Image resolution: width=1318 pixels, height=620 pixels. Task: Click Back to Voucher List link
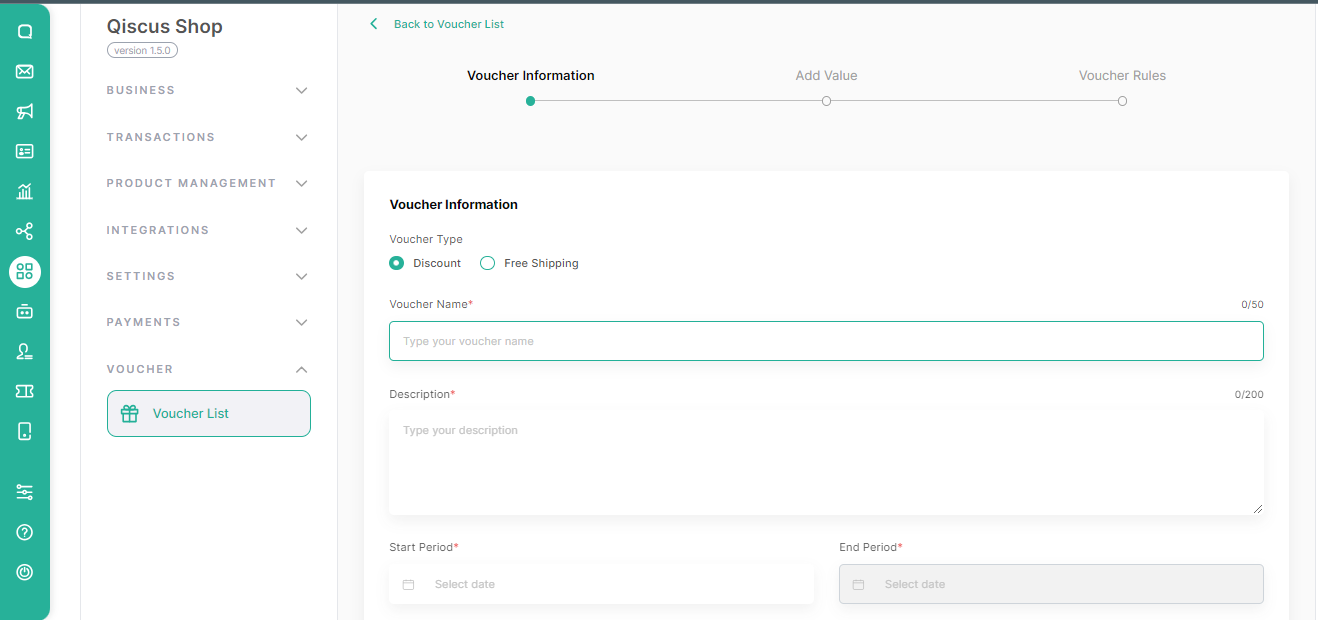tap(448, 24)
